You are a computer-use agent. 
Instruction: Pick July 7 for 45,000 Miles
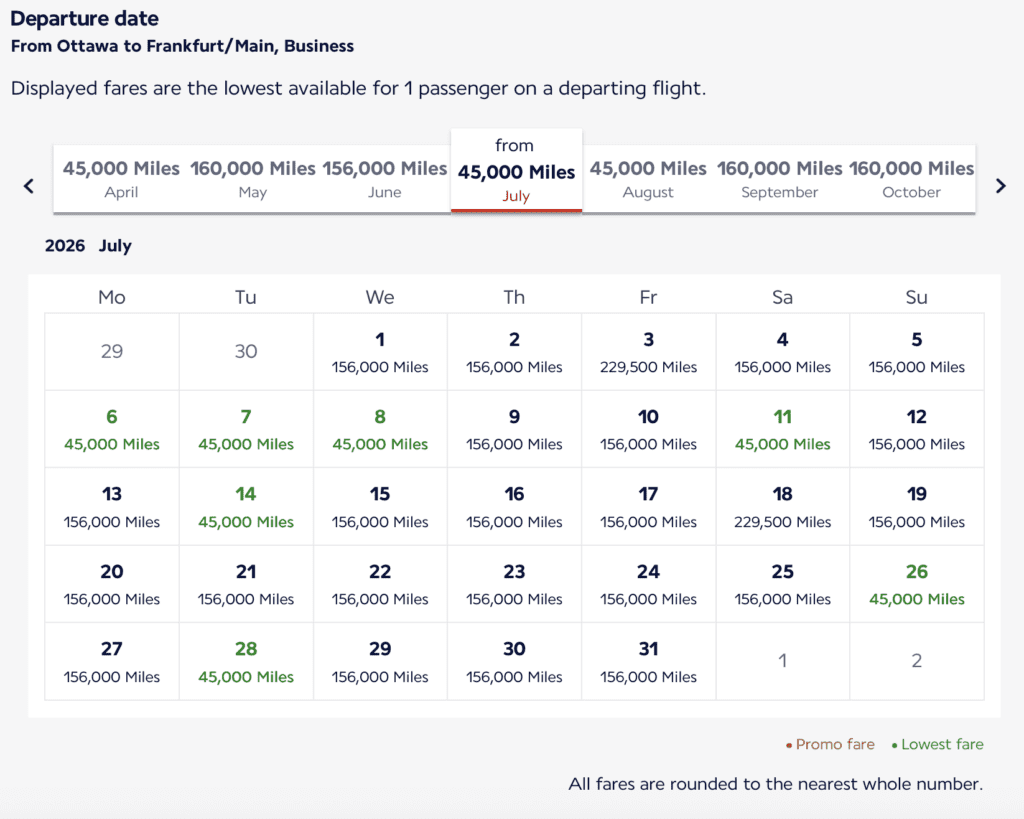click(246, 429)
